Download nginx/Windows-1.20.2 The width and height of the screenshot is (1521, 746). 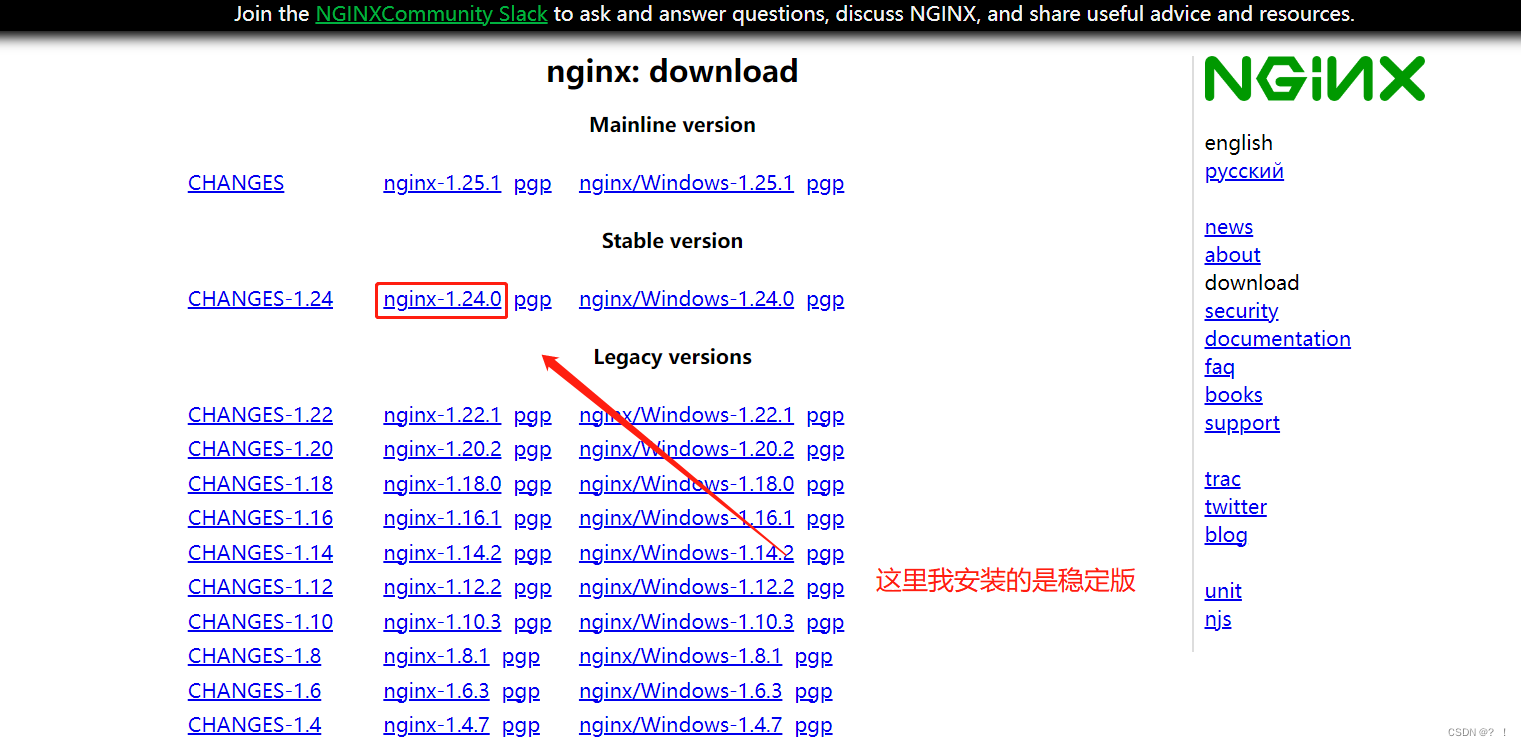tap(686, 449)
